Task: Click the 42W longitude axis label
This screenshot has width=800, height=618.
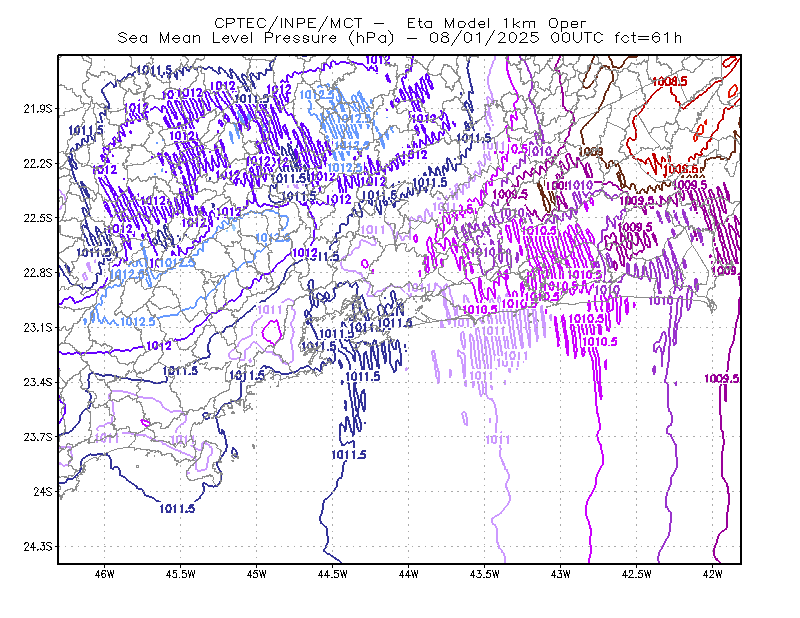Action: [x=712, y=574]
